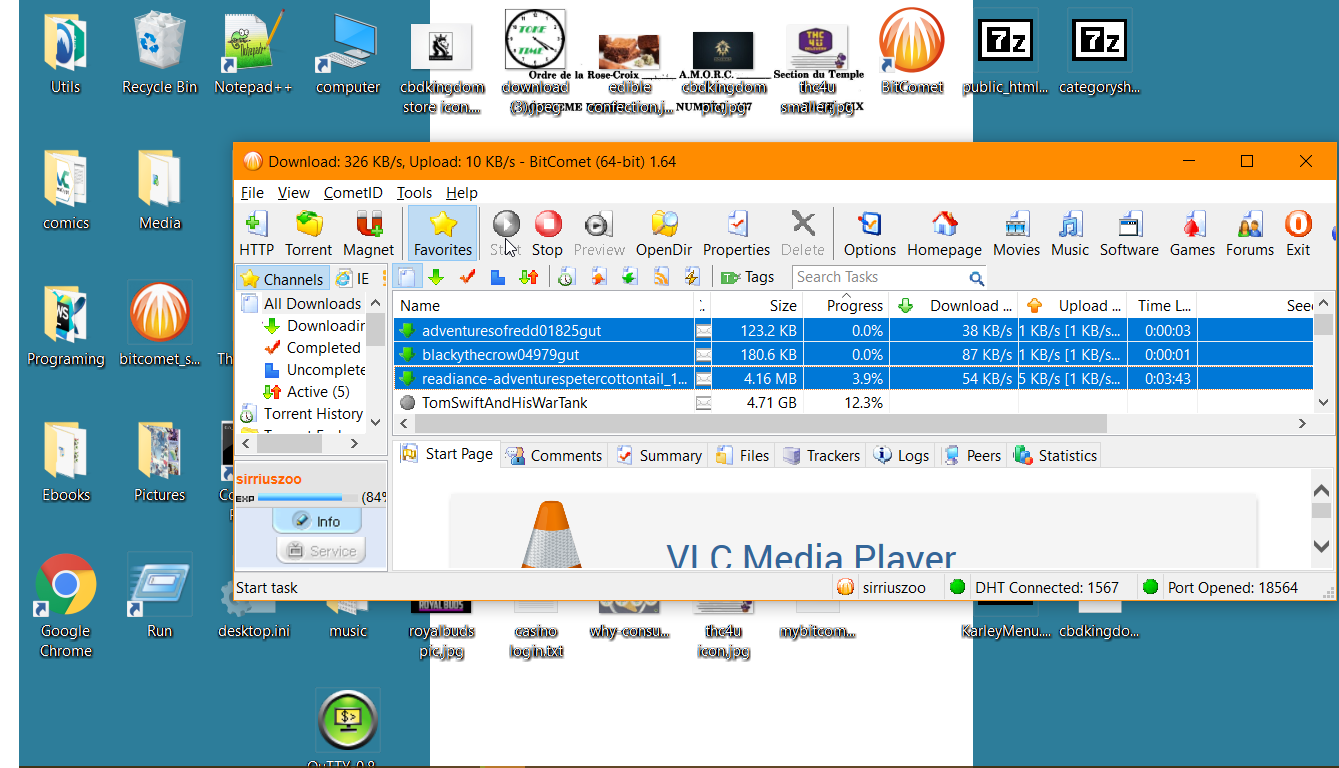Click the comments envelope icon for adventuresofredd01825gut
This screenshot has height=768, width=1339.
pos(703,330)
